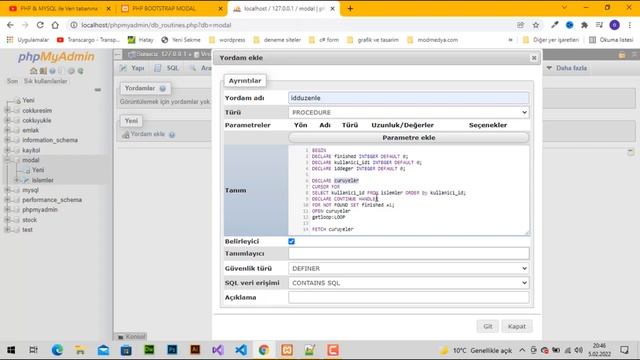The image size is (640, 360).
Task: Open Chrome profile avatar
Action: coord(614,25)
